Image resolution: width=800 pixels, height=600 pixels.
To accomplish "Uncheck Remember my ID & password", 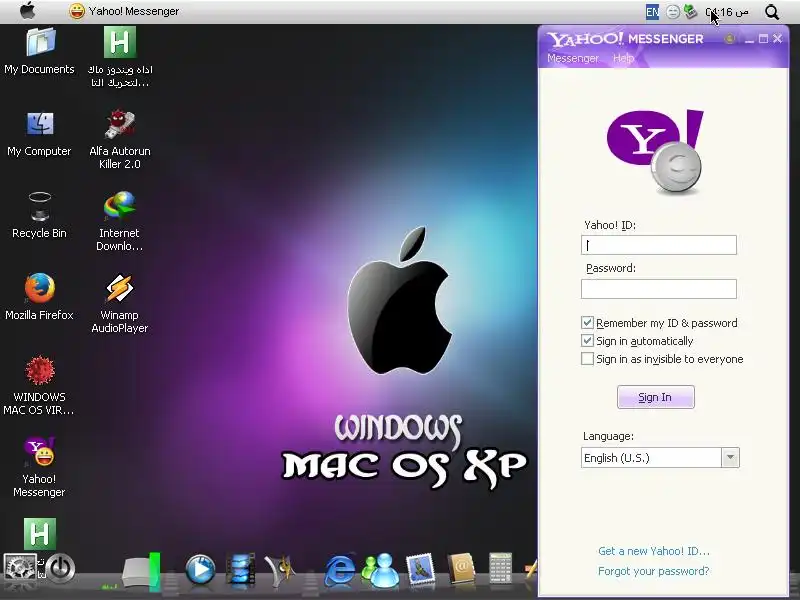I will point(587,322).
